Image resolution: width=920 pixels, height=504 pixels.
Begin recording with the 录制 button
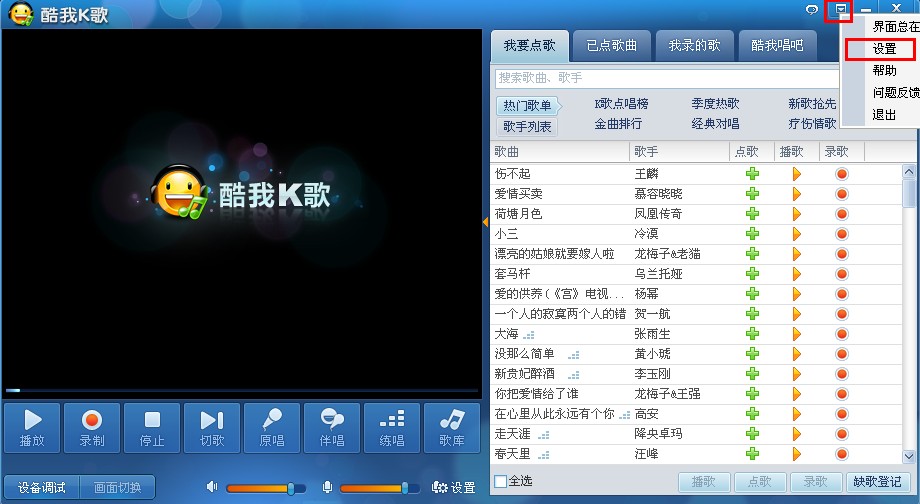92,428
